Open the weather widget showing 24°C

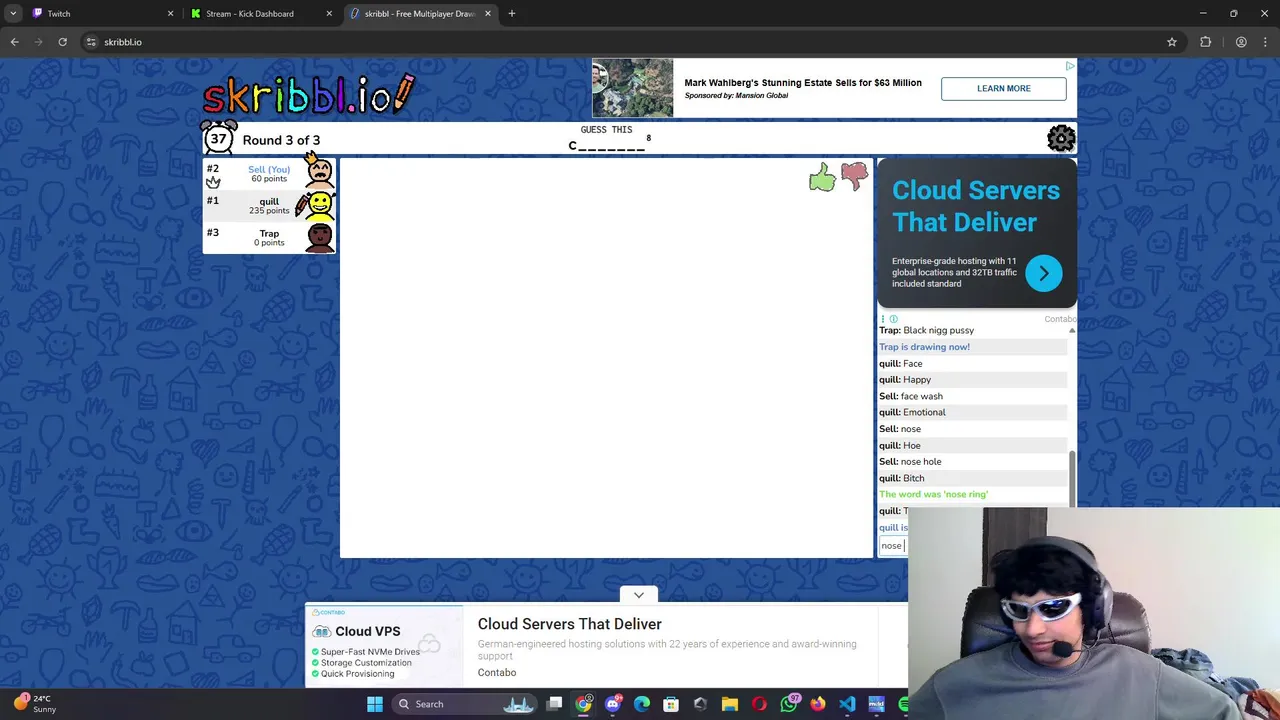coord(34,703)
